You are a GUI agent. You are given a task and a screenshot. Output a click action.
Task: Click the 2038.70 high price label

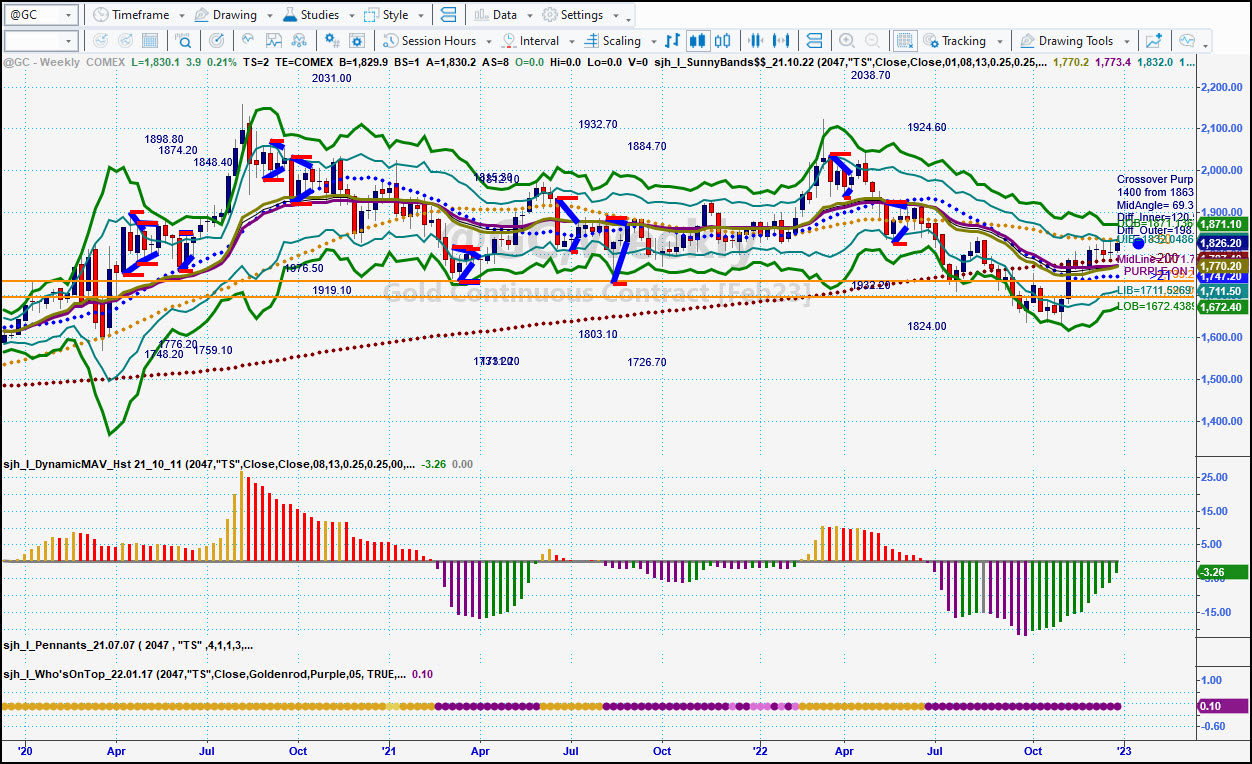[x=870, y=75]
